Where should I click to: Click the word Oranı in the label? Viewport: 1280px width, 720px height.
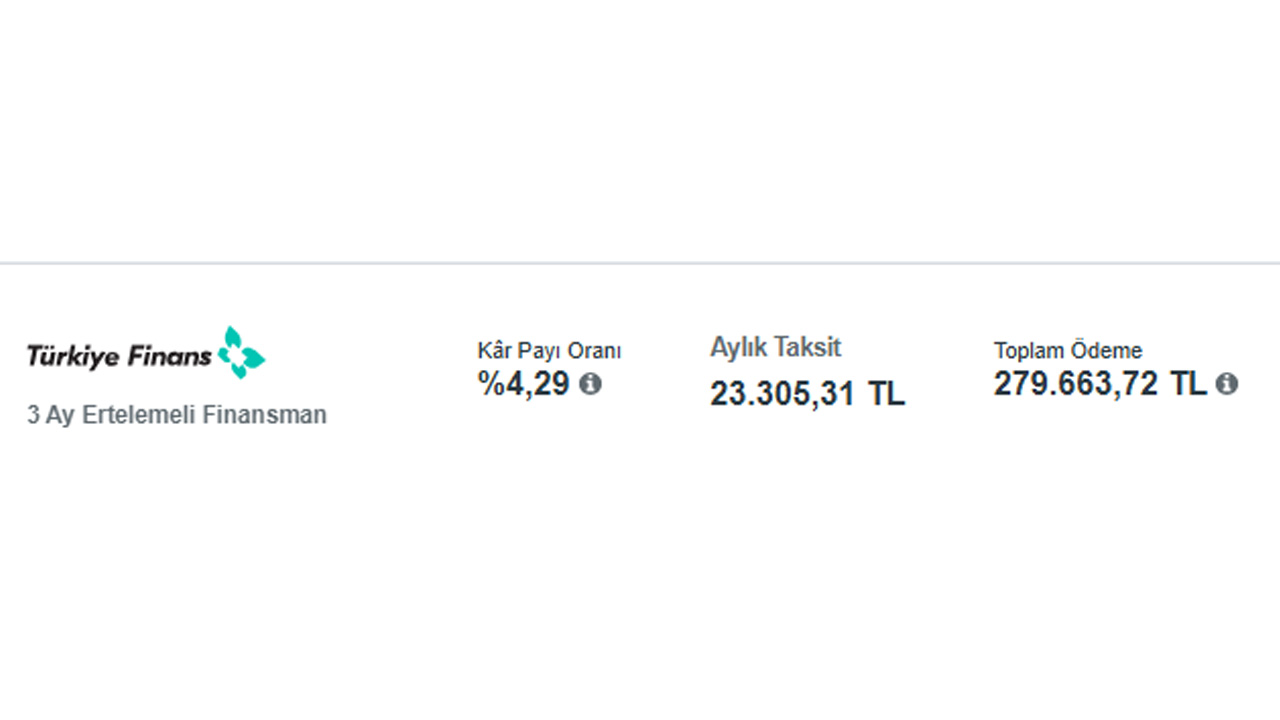(x=595, y=351)
